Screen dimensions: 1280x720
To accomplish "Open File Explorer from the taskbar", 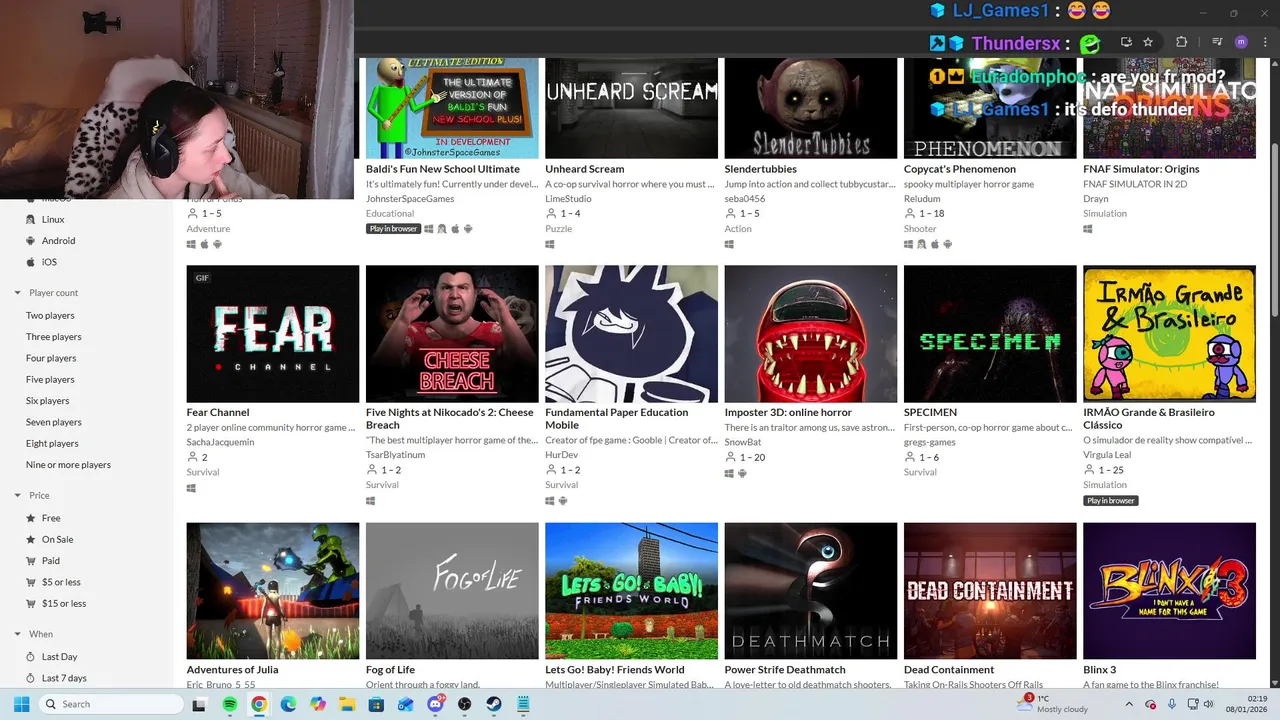I will click(347, 704).
